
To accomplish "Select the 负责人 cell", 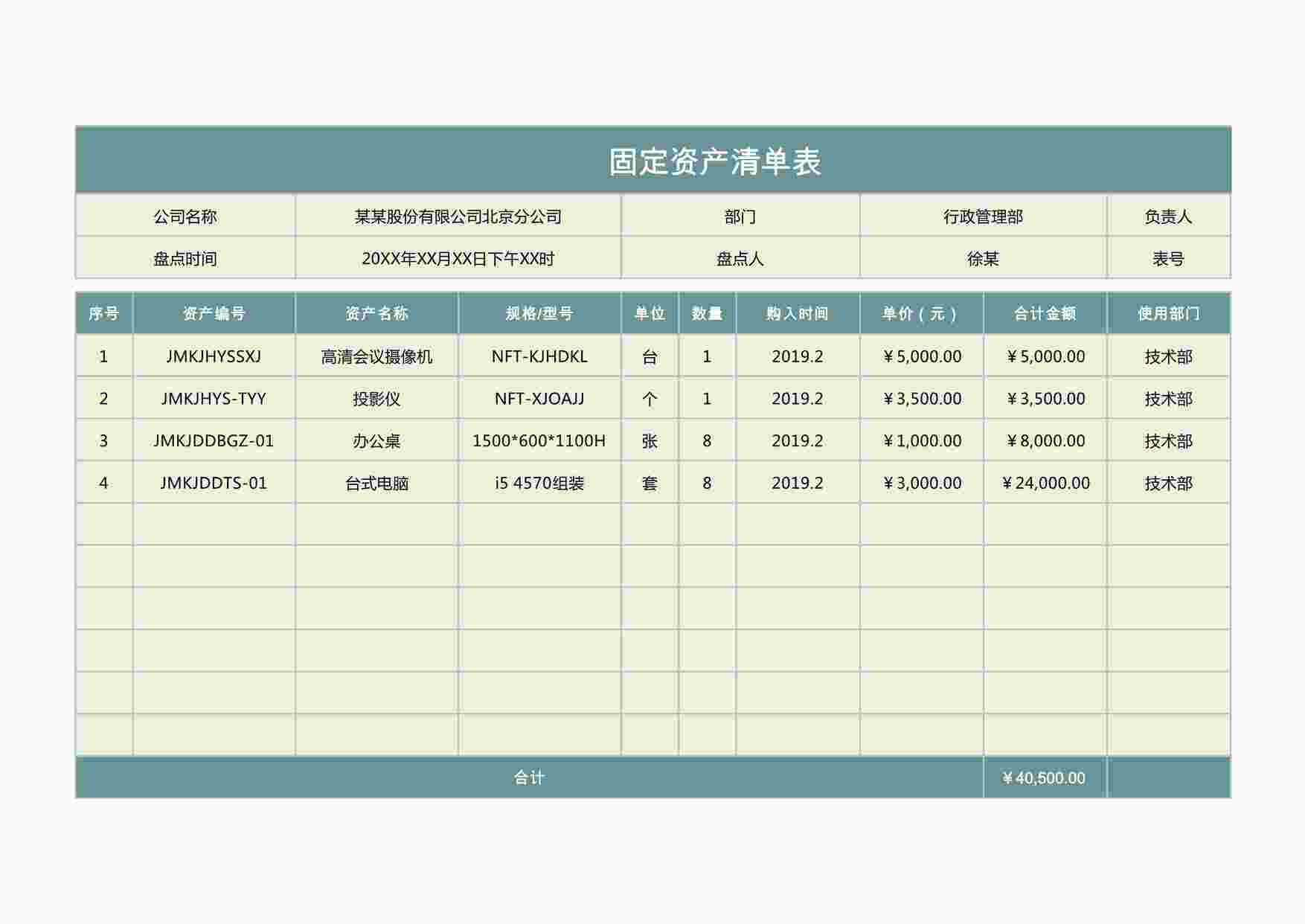I will click(1169, 216).
